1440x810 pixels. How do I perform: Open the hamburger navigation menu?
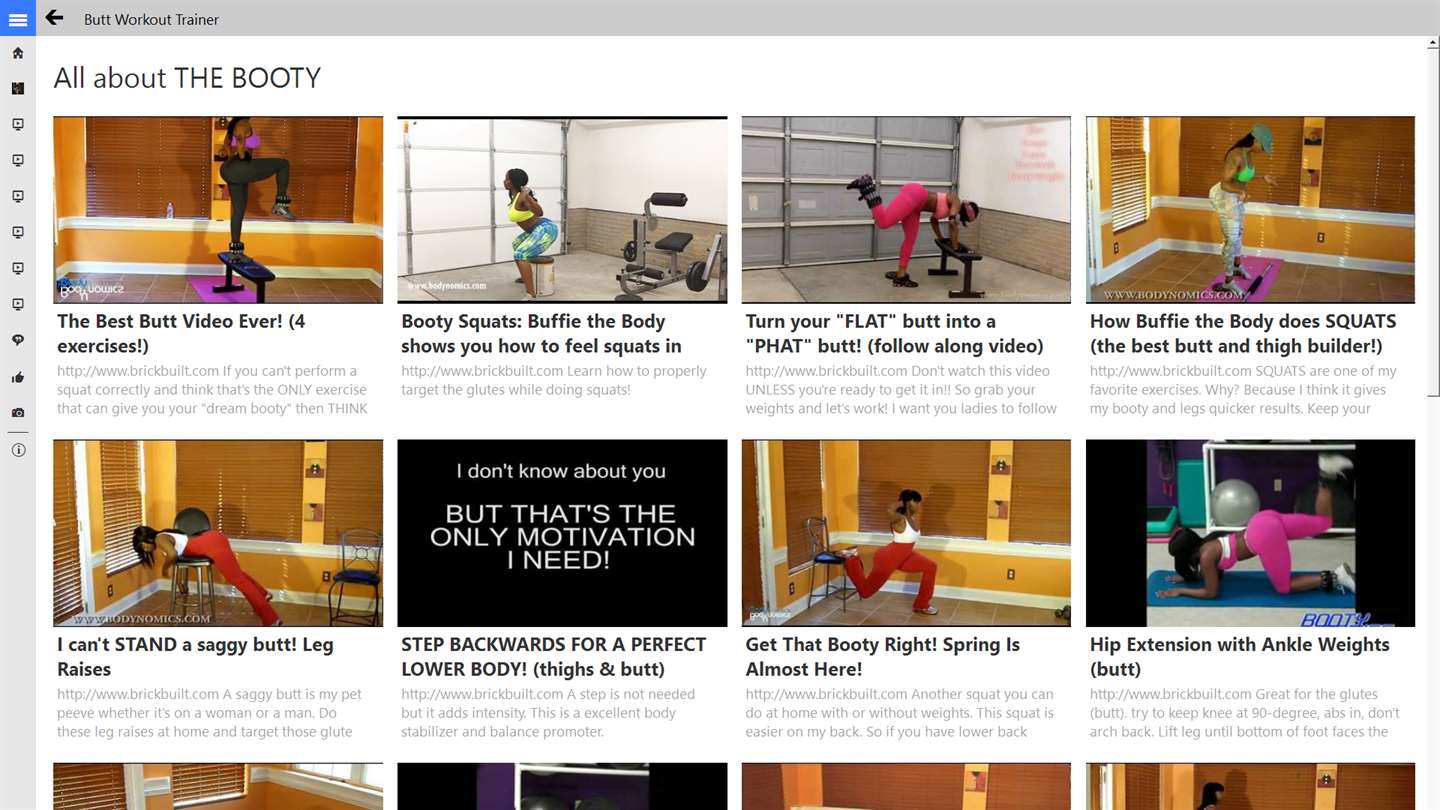coord(18,18)
